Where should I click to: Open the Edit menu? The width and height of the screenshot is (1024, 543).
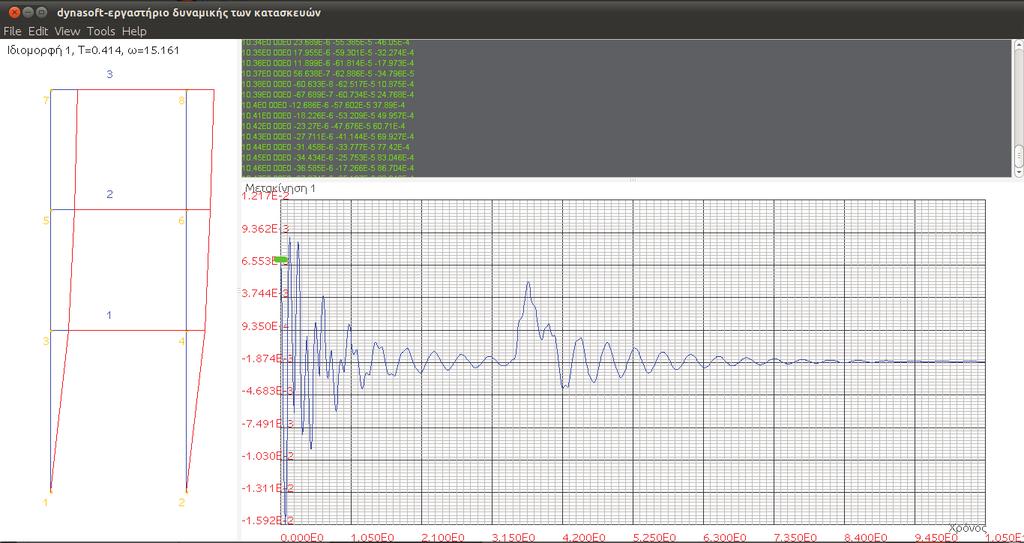click(38, 31)
